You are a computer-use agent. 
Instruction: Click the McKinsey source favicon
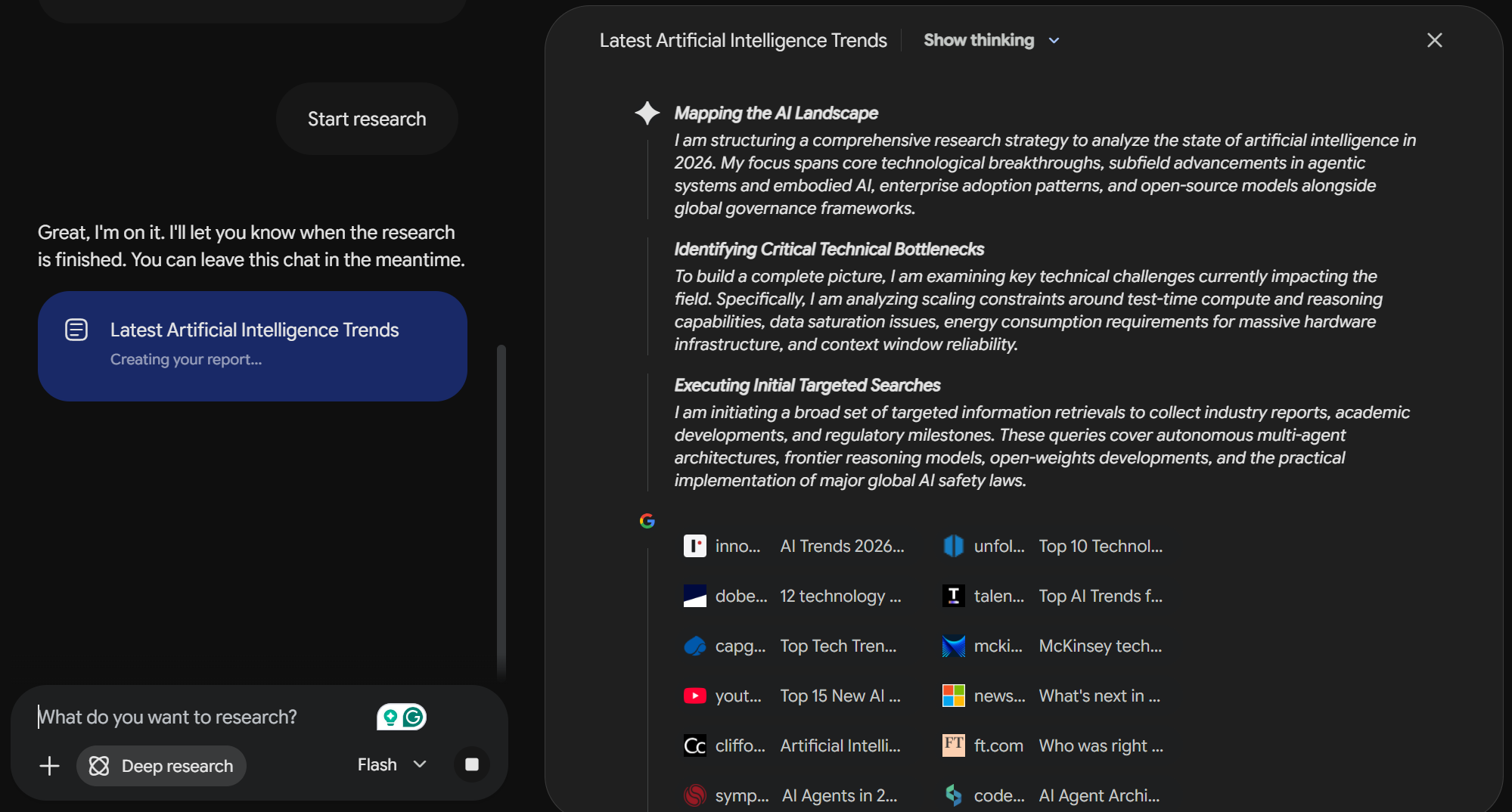(x=954, y=646)
